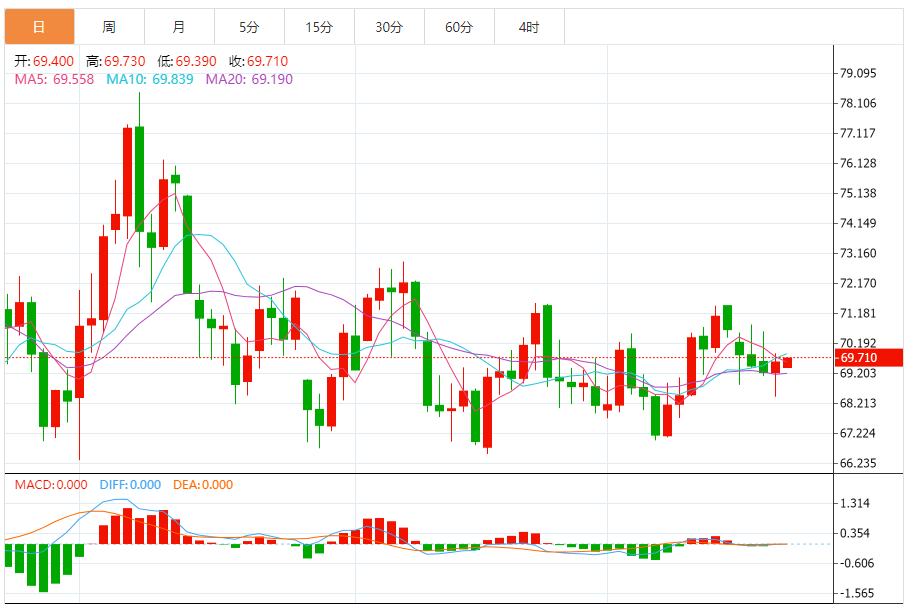Open the 30分 timeframe tab
This screenshot has width=910, height=604.
click(389, 27)
